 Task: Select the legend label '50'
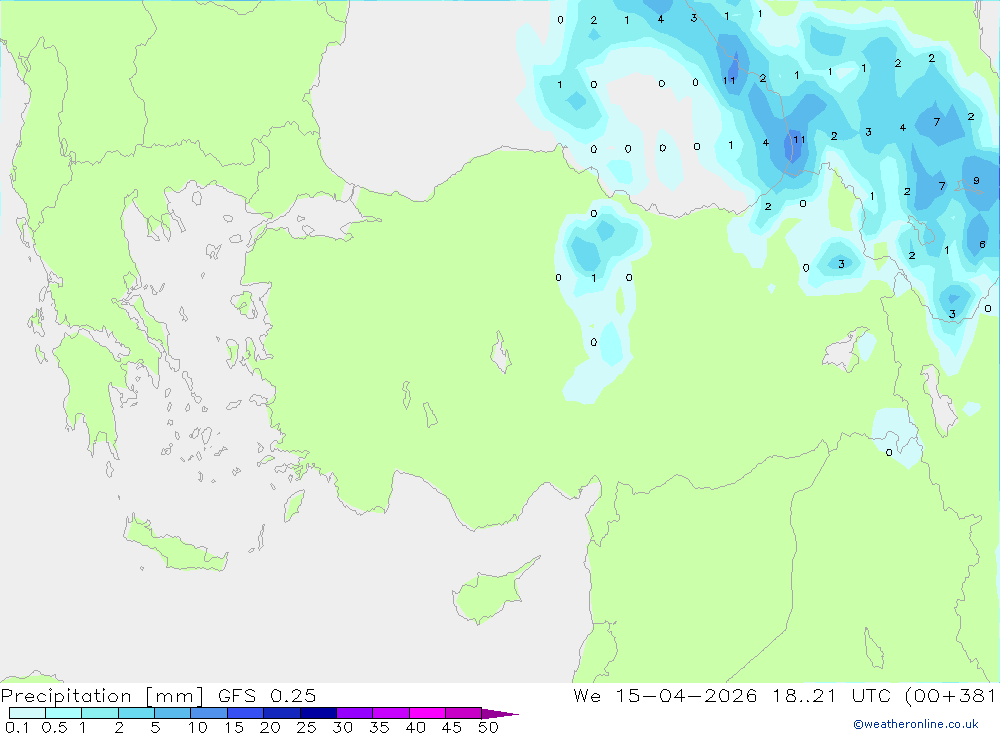pos(488,727)
